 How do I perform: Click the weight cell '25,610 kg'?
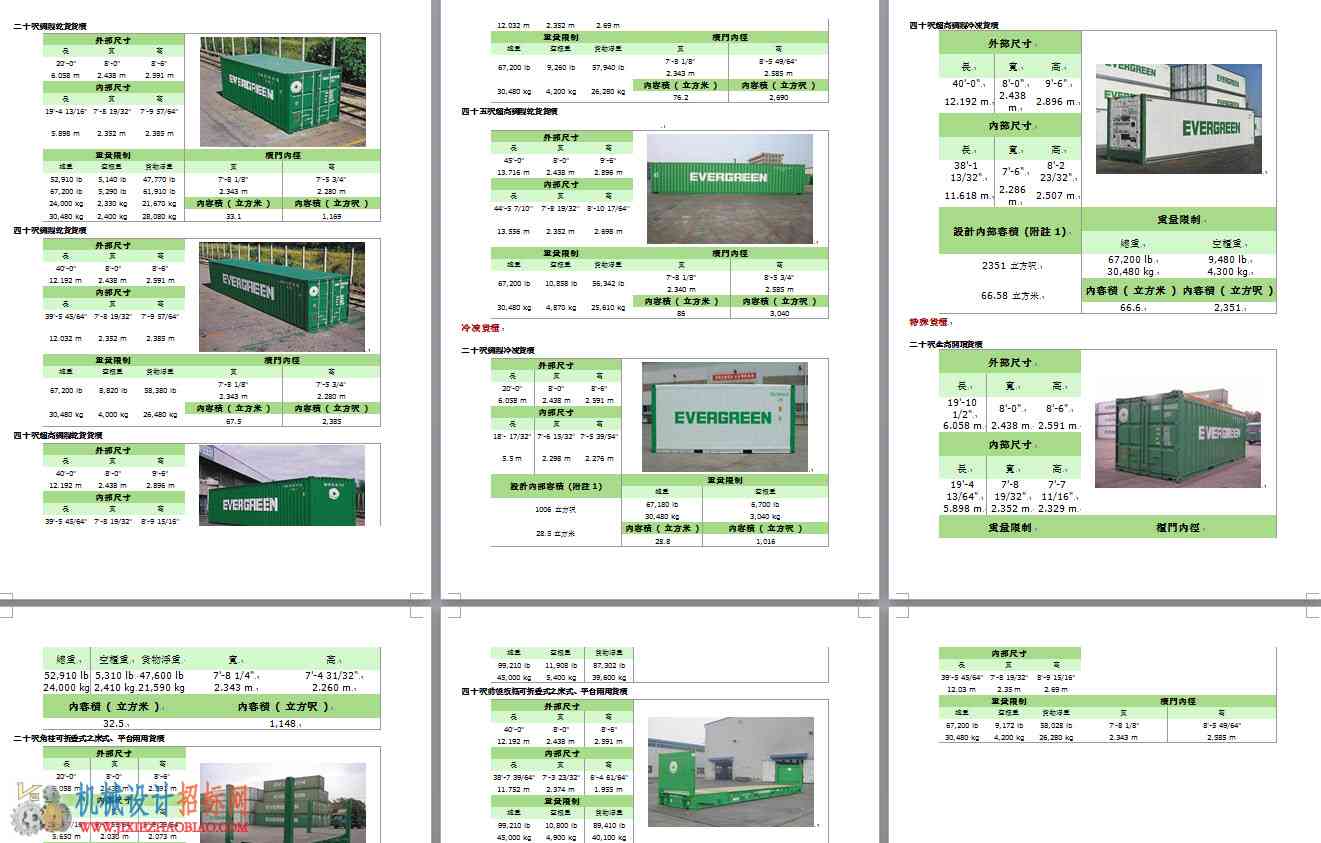607,307
